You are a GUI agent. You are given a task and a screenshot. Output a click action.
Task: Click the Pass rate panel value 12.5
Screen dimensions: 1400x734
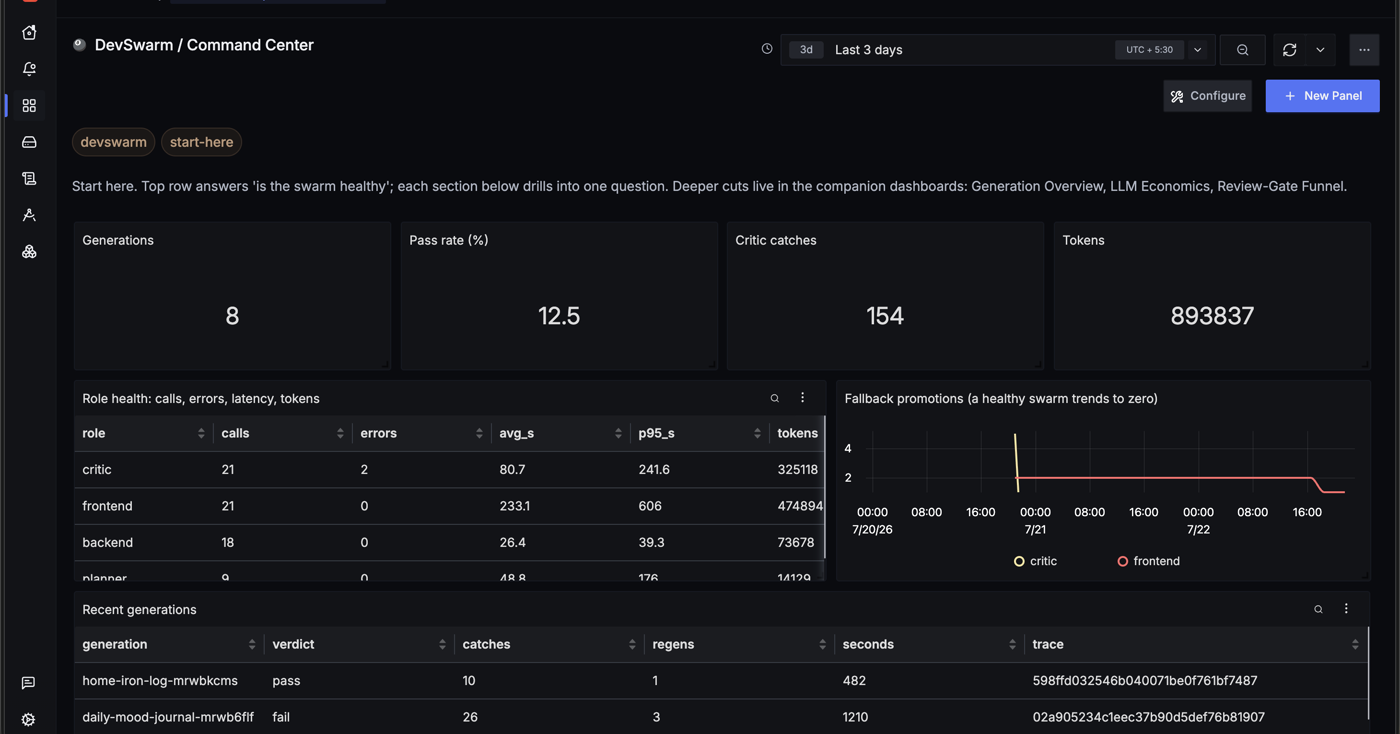[559, 316]
